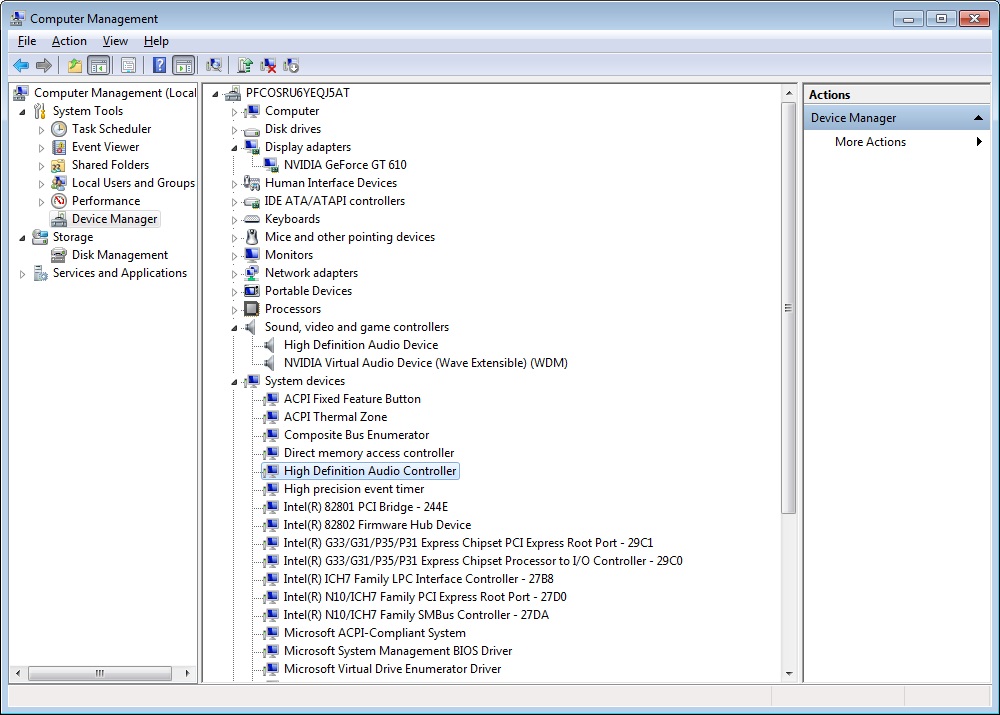1000x715 pixels.
Task: Expand Local Users and Groups arrow
Action: pyautogui.click(x=41, y=184)
